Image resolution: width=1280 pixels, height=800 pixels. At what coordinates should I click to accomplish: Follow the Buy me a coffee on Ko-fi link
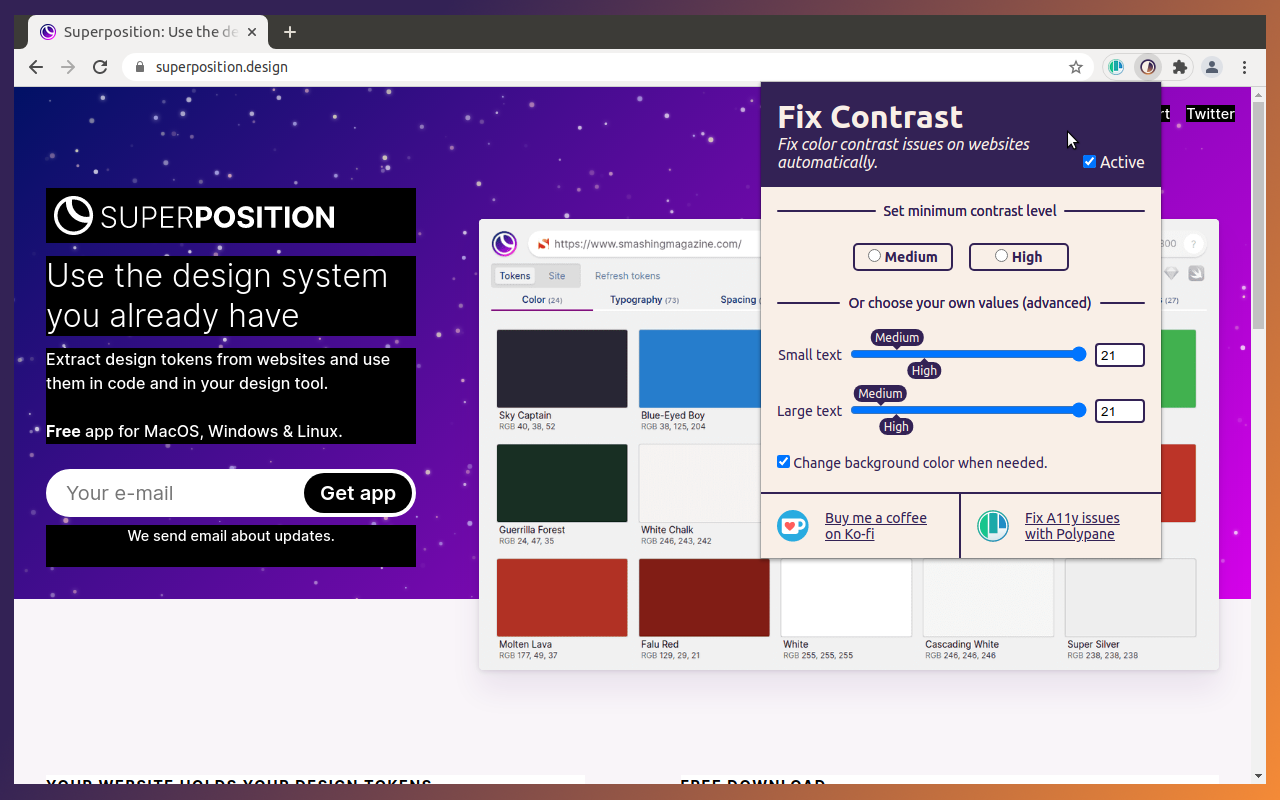876,525
